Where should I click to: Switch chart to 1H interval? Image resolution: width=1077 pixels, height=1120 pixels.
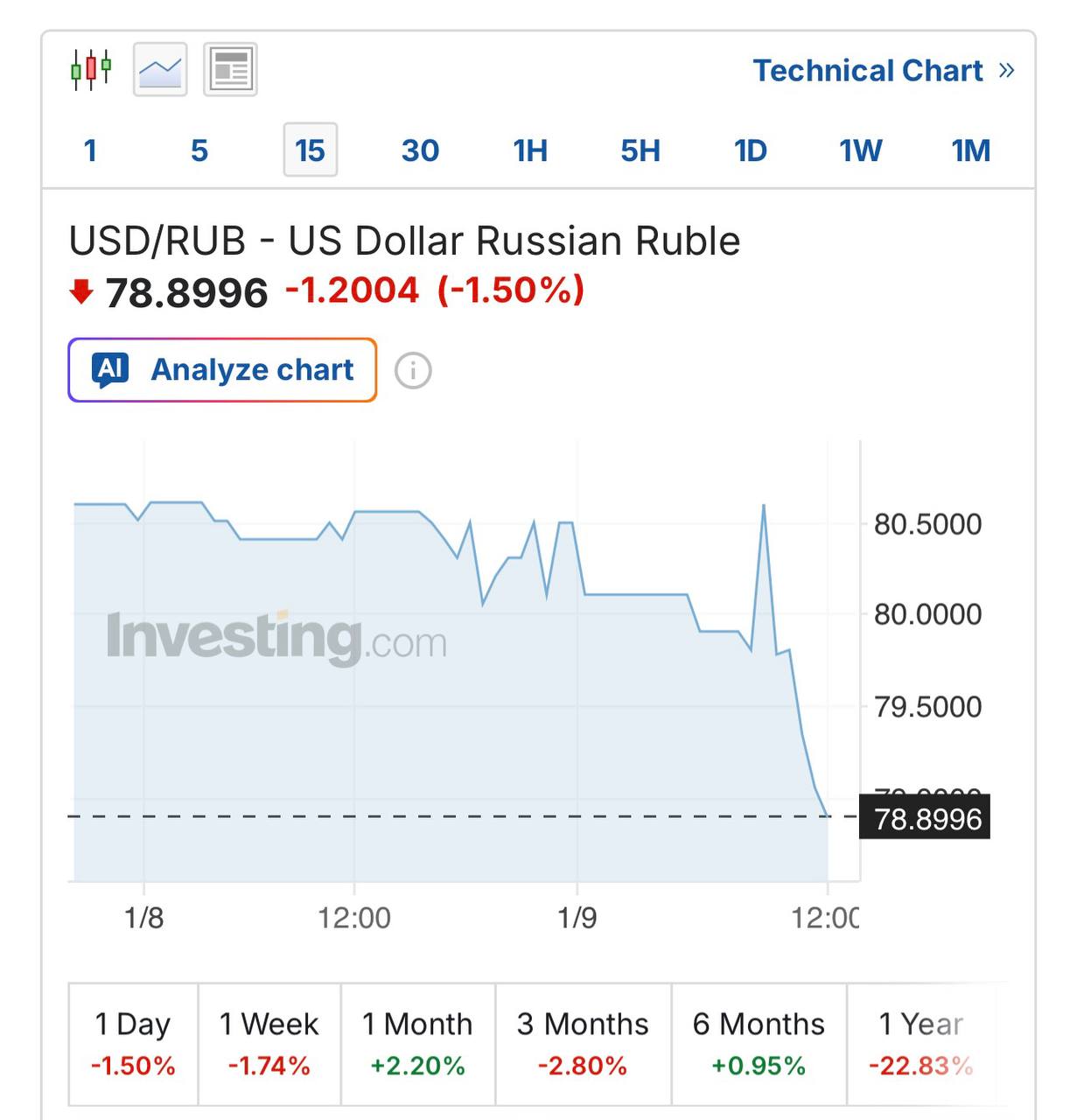tap(530, 150)
